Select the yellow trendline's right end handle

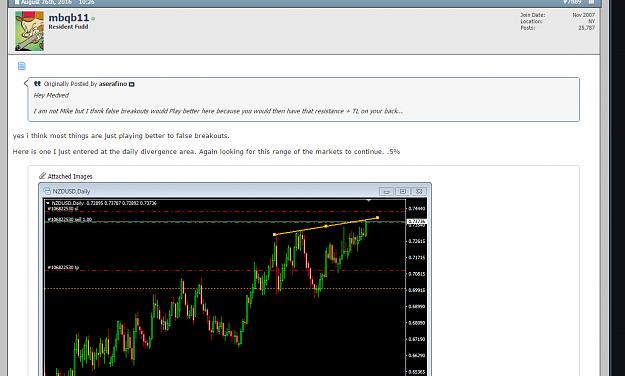377,218
